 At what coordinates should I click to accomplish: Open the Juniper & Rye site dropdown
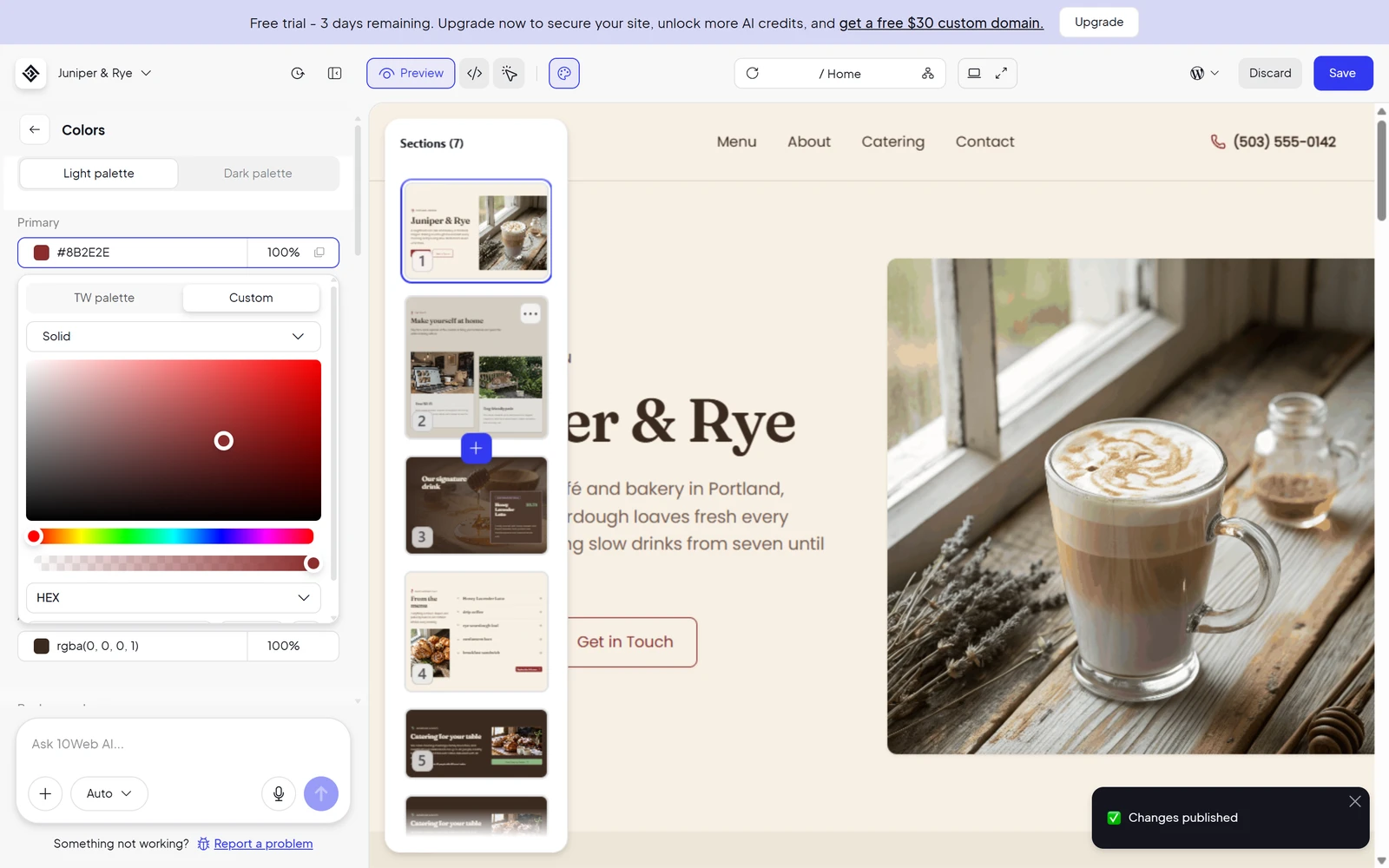104,74
